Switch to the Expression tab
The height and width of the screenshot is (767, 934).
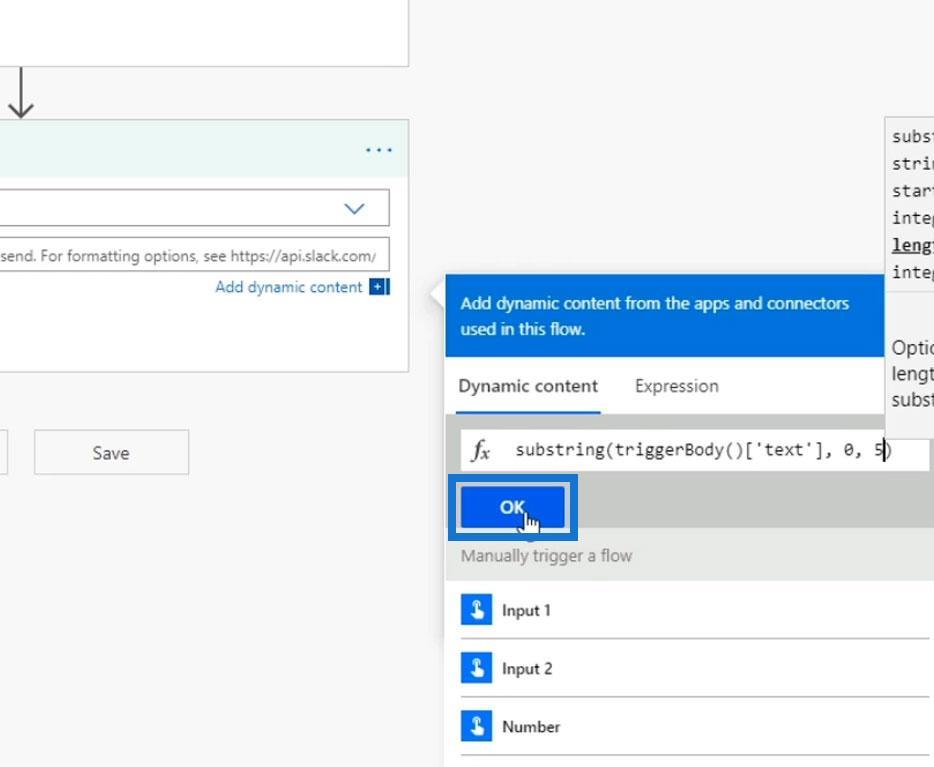677,386
